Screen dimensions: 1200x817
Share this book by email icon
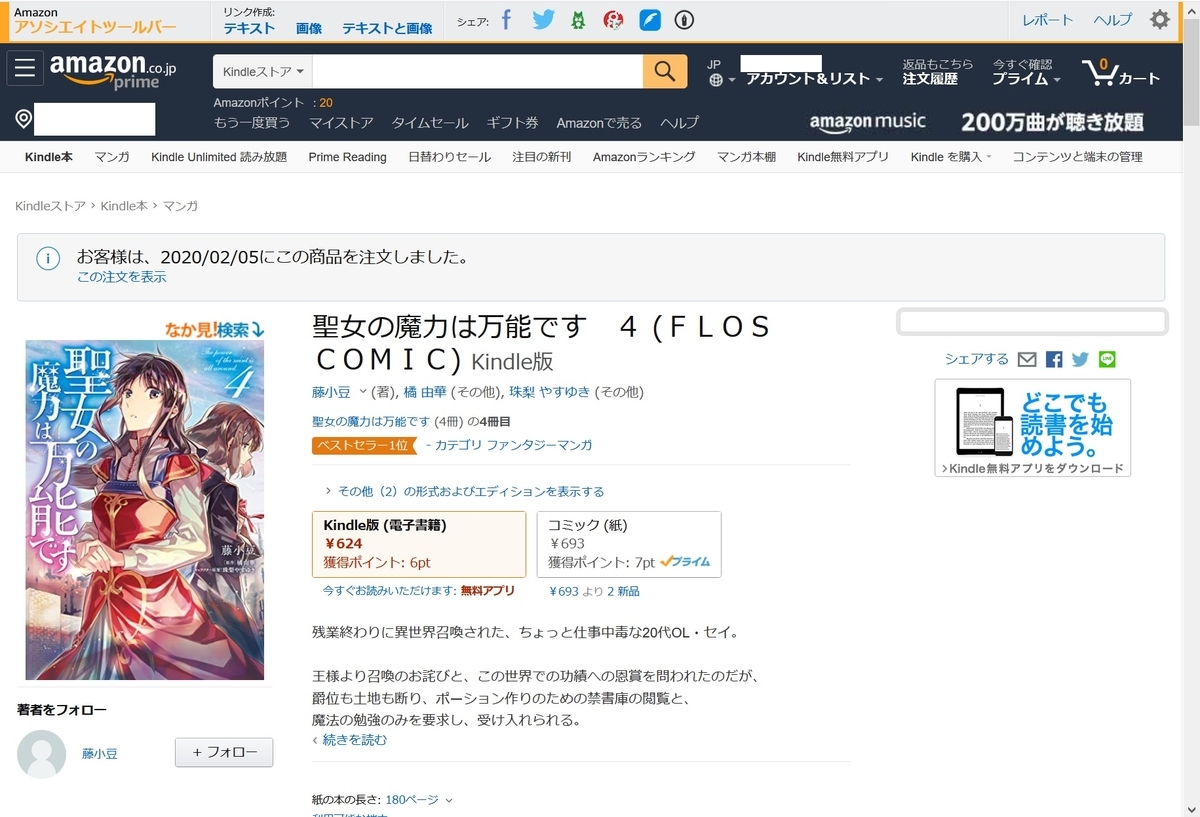1027,359
